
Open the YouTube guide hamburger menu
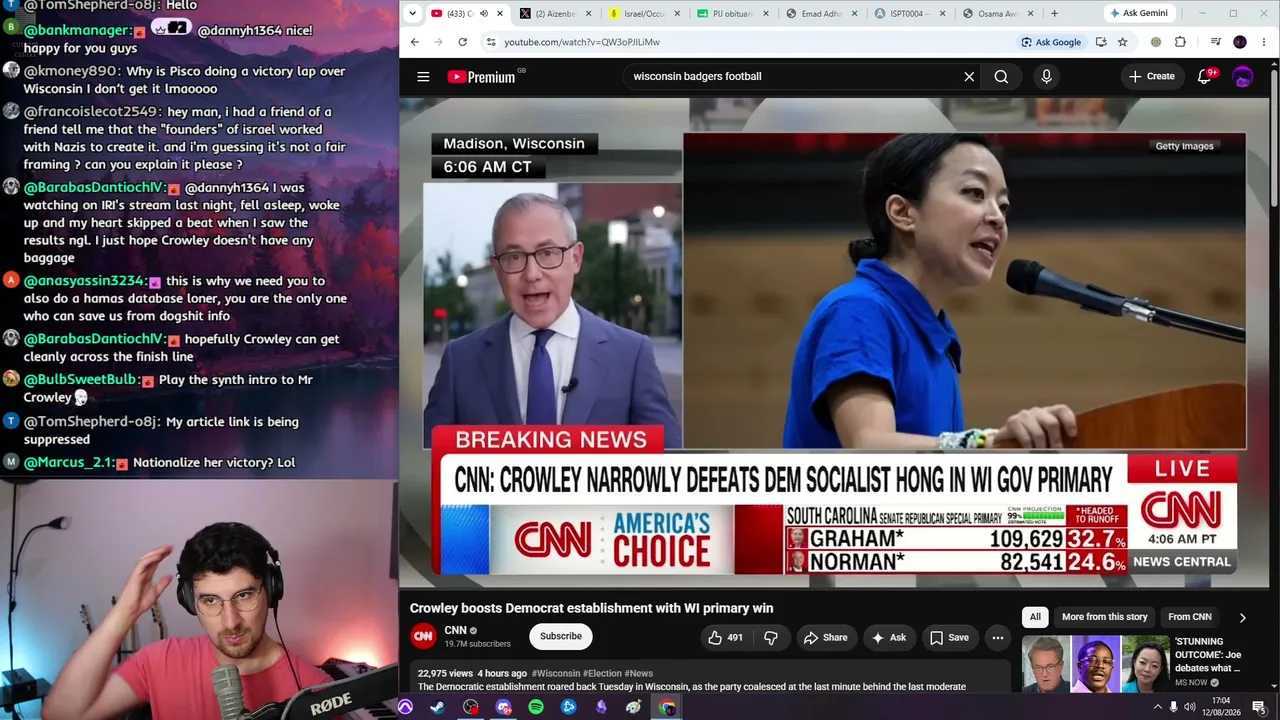pos(423,77)
